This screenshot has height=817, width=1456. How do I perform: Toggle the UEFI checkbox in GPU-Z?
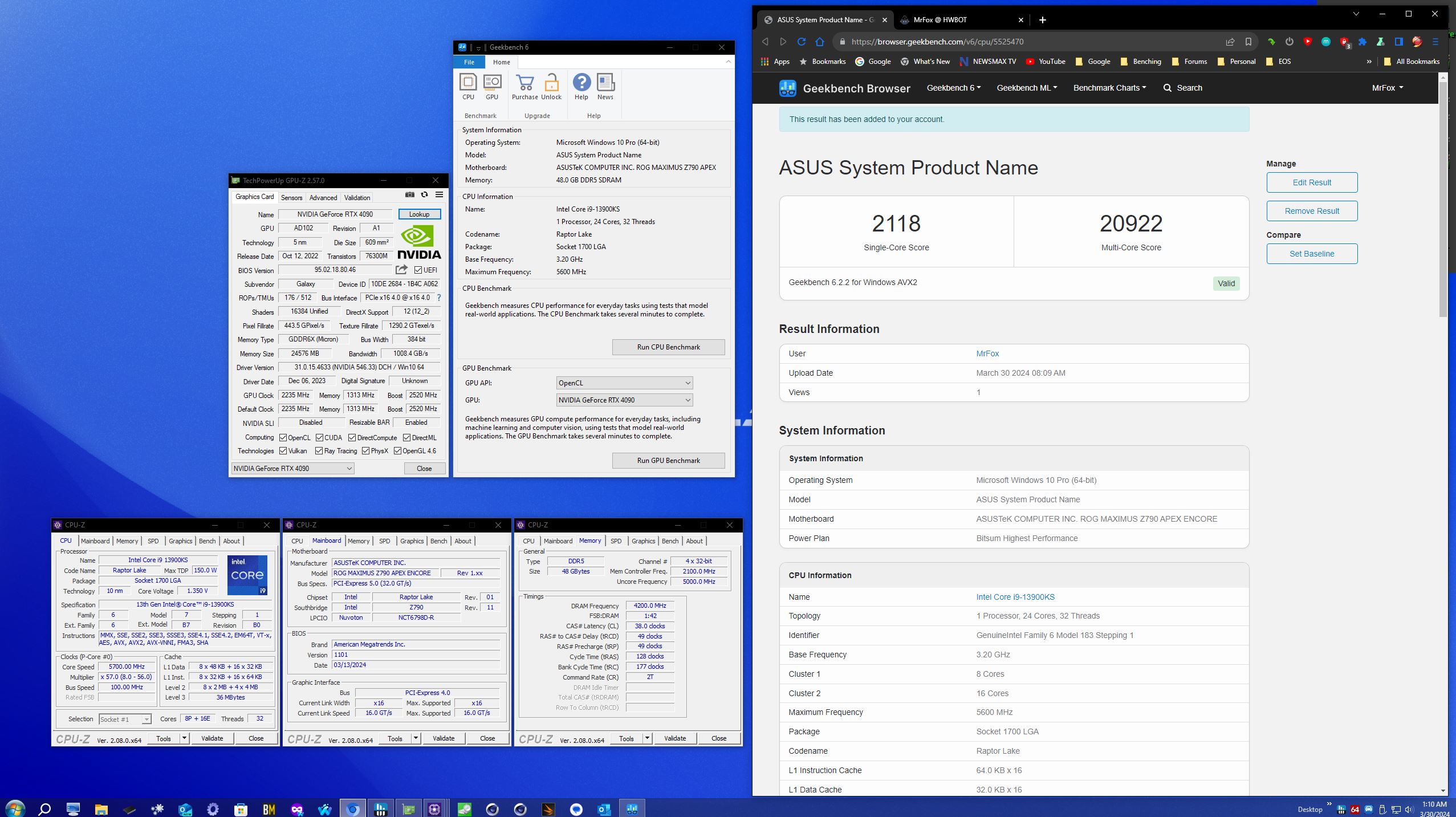pos(418,270)
